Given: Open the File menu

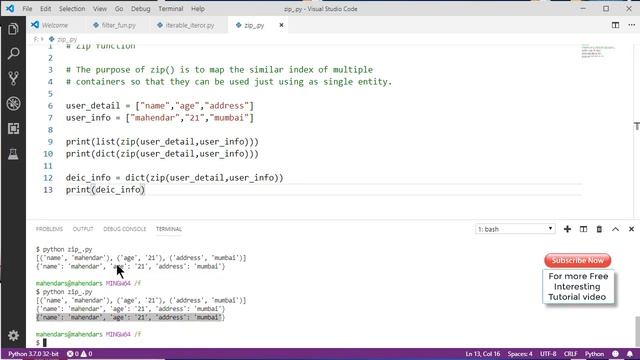Looking at the screenshot, I should (x=27, y=9).
